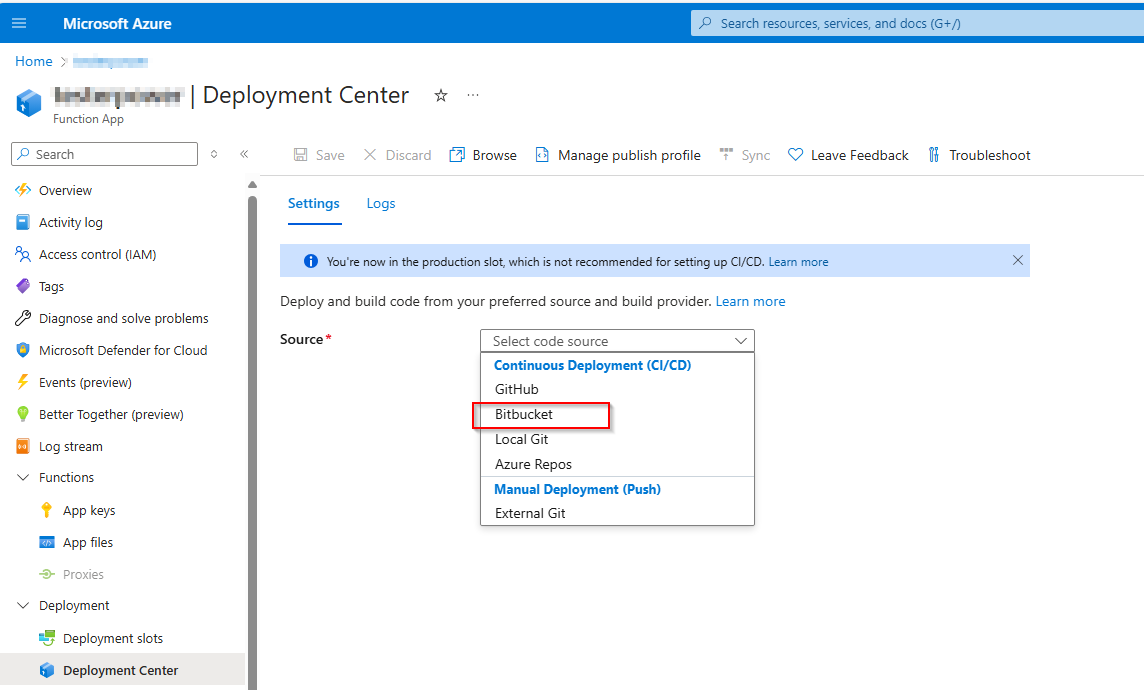Select GitHub as the source

[x=617, y=389]
